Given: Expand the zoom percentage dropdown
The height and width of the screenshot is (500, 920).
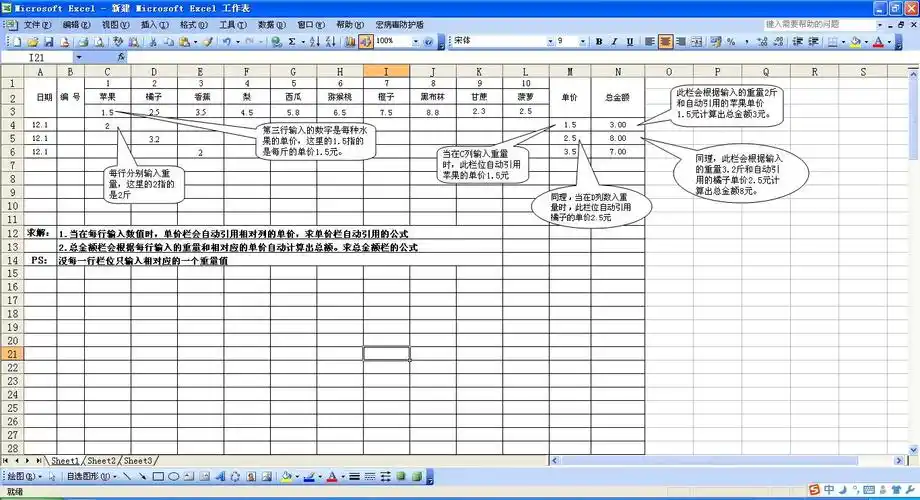Looking at the screenshot, I should [415, 42].
